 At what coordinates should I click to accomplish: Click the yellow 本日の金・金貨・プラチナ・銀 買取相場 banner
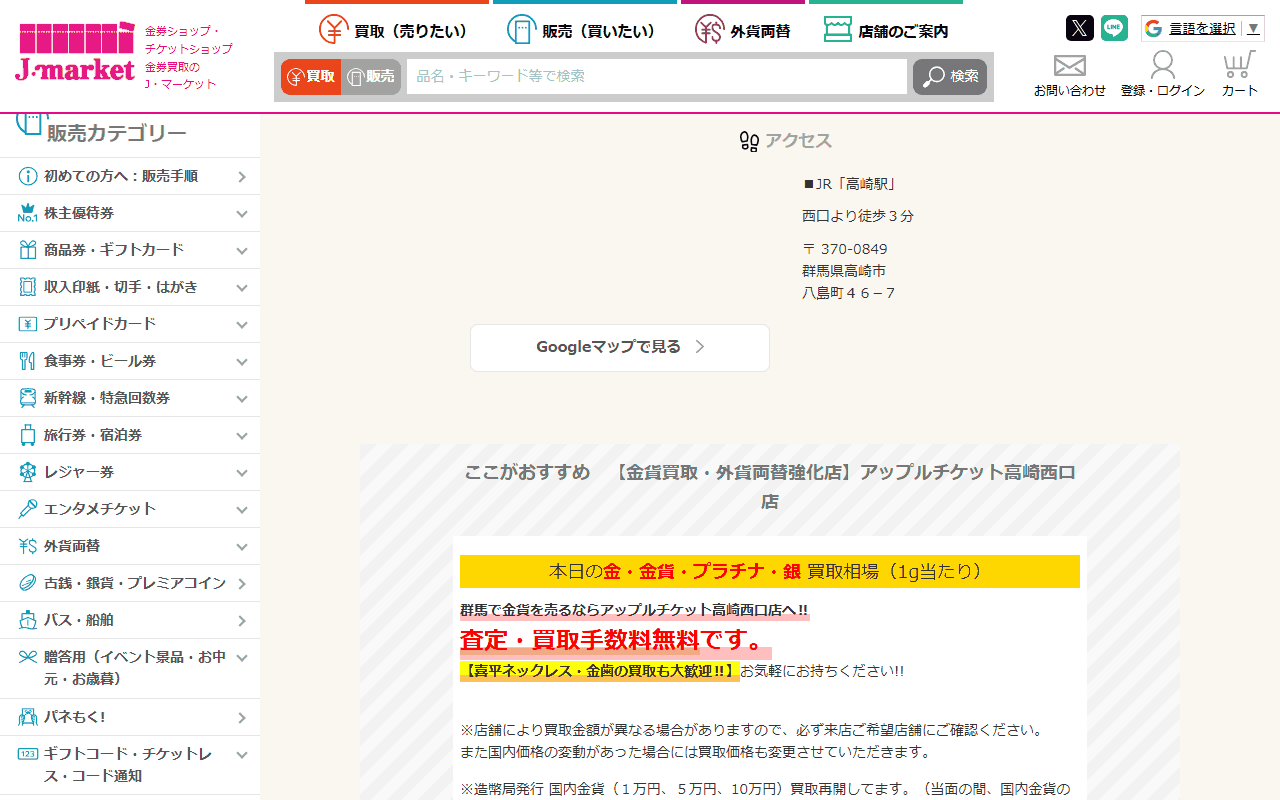[x=770, y=572]
